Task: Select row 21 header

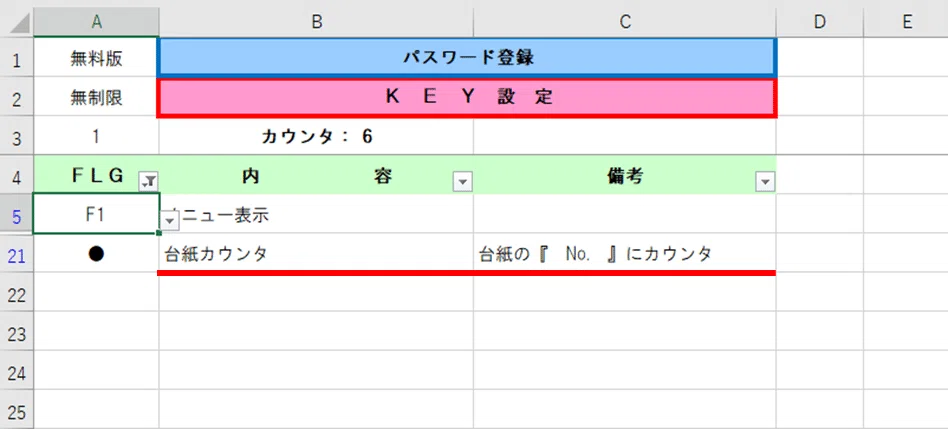Action: (16, 254)
